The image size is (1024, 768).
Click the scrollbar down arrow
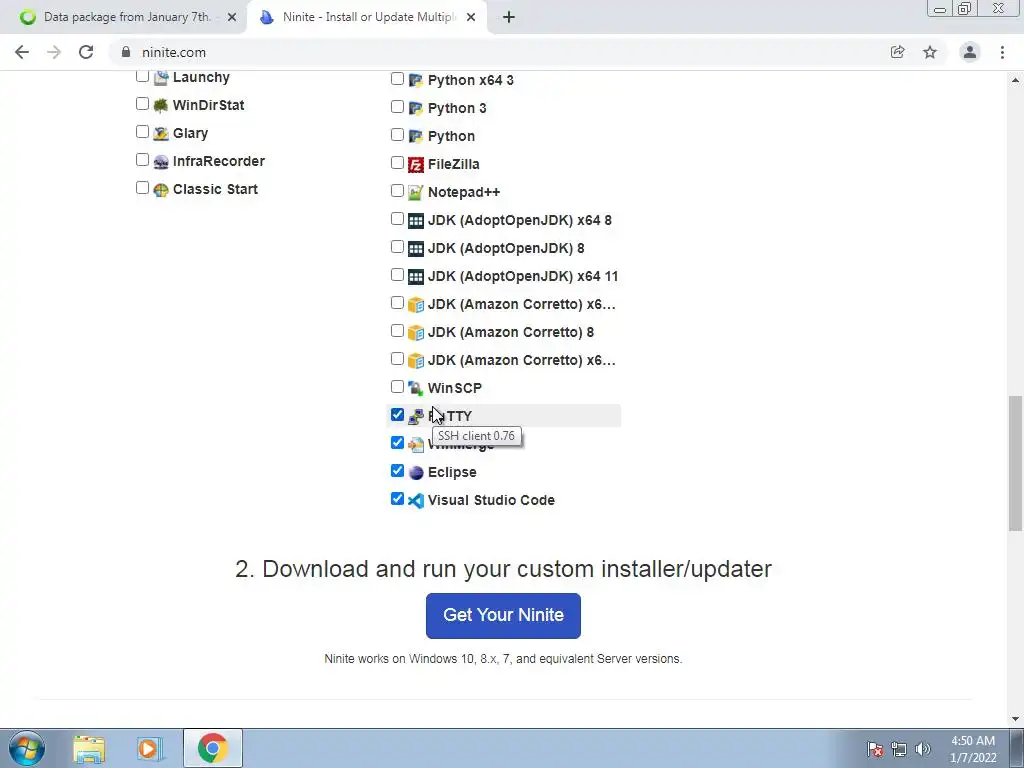click(1015, 719)
